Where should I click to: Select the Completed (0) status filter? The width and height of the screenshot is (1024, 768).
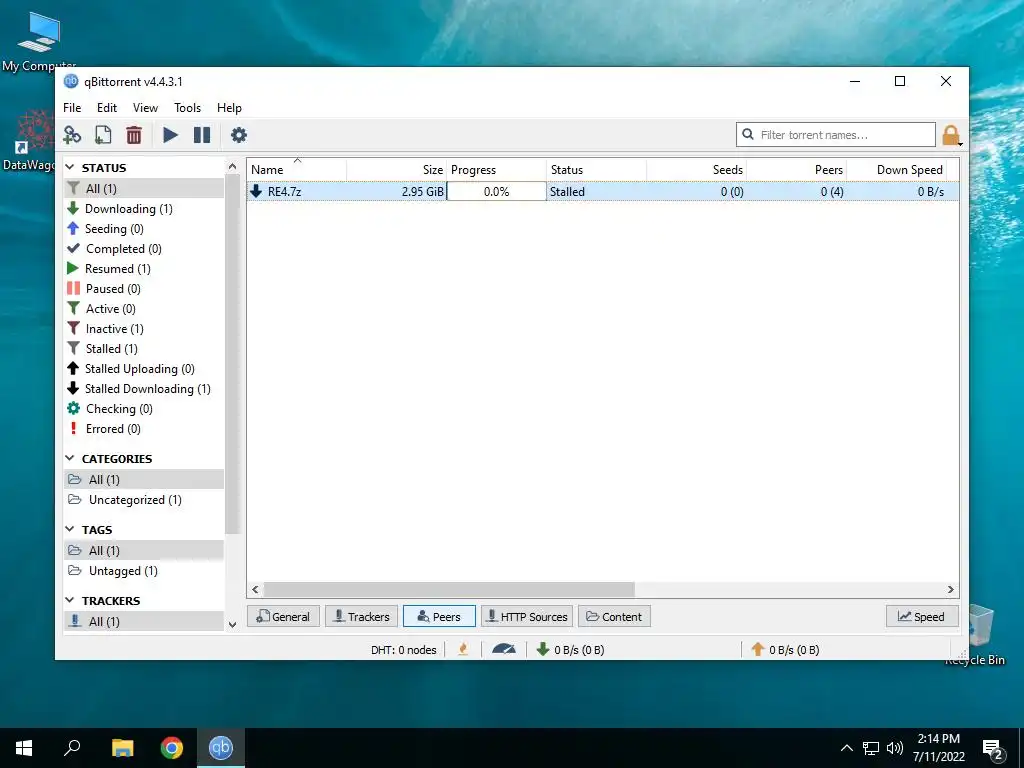[x=123, y=249]
